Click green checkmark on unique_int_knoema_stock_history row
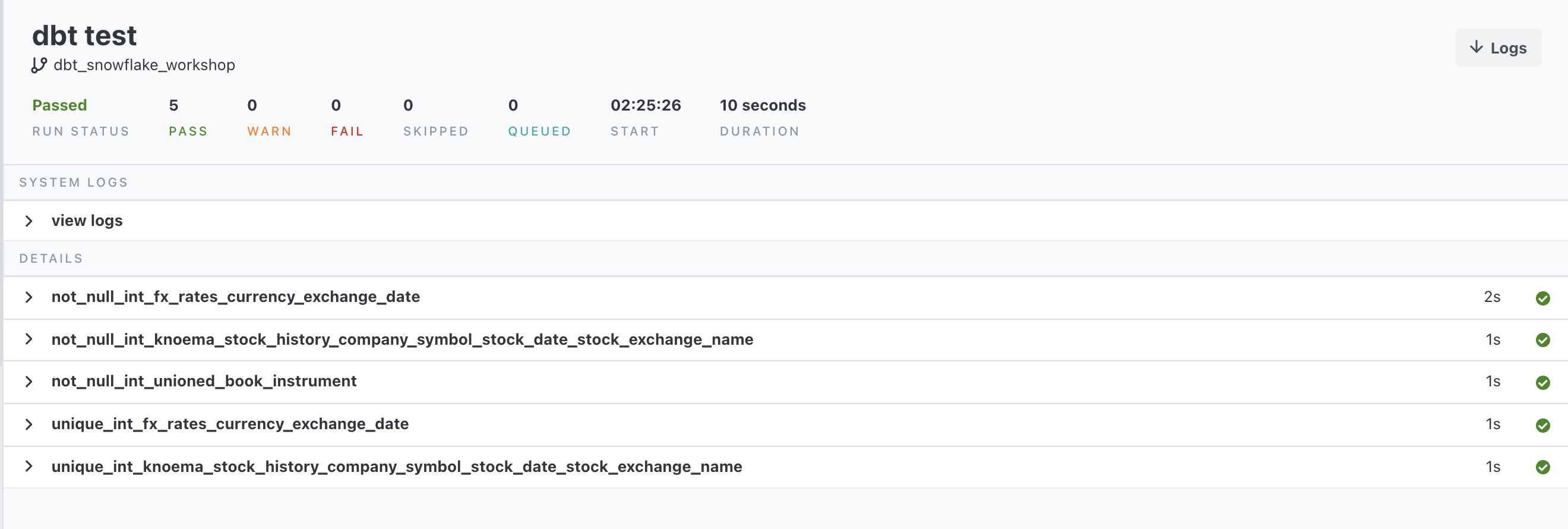This screenshot has width=1568, height=529. [x=1542, y=467]
